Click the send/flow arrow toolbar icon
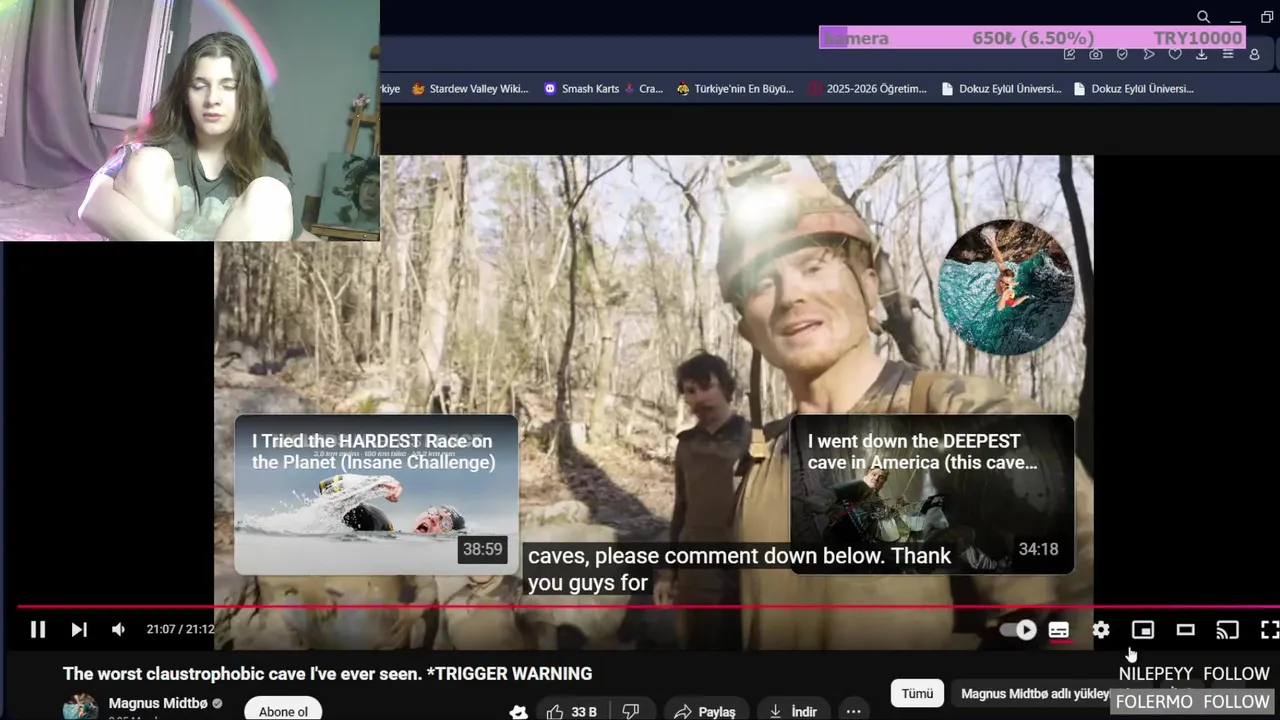Viewport: 1280px width, 720px height. pos(1149,54)
